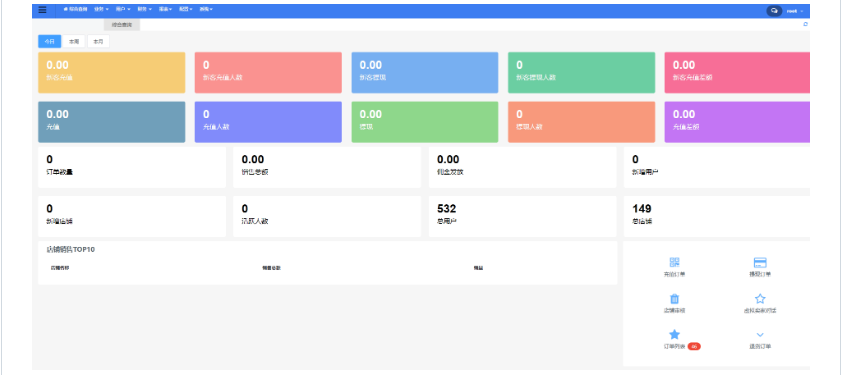Click the orange card showing 0
844x375 pixels.
click(x=581, y=122)
